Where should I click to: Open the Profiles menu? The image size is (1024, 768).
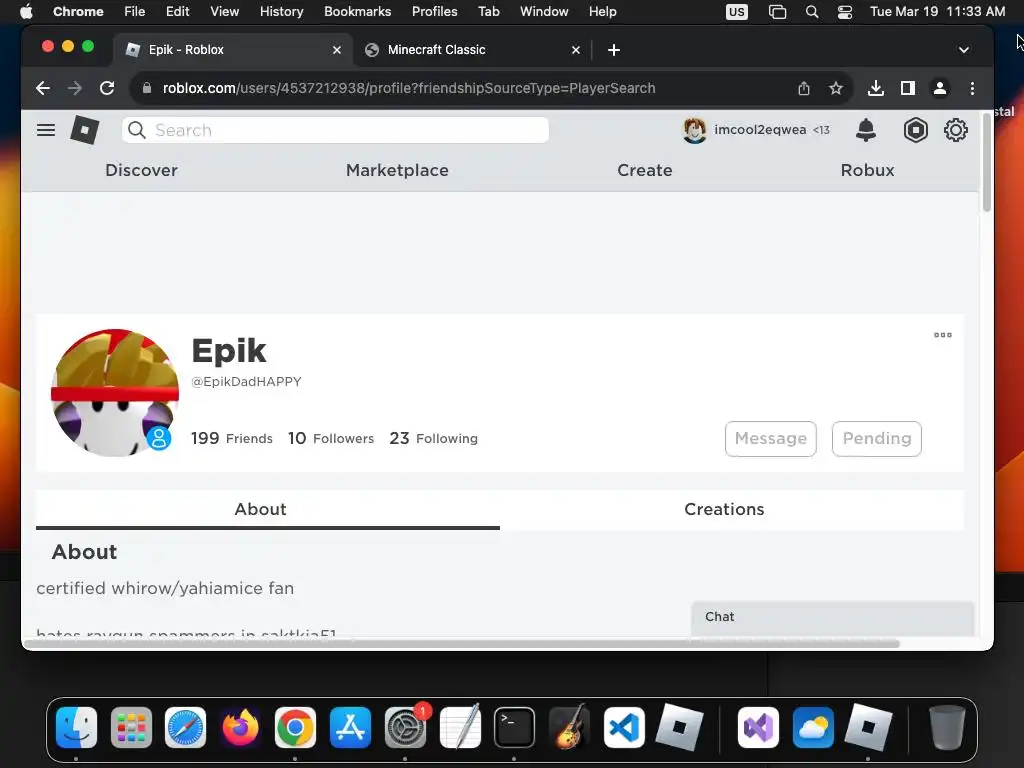coord(434,12)
